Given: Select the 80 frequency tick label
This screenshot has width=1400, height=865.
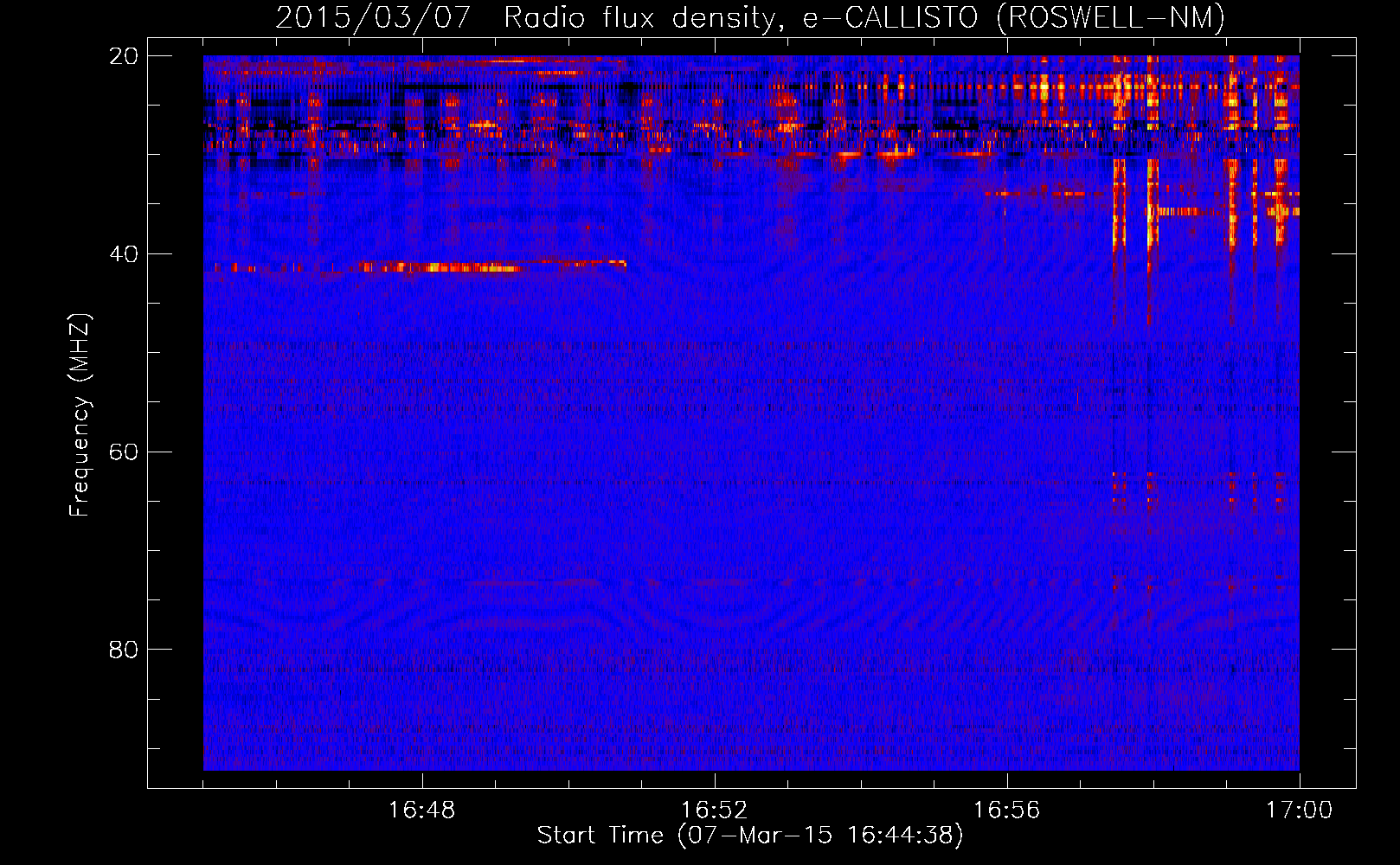Looking at the screenshot, I should click(x=124, y=650).
